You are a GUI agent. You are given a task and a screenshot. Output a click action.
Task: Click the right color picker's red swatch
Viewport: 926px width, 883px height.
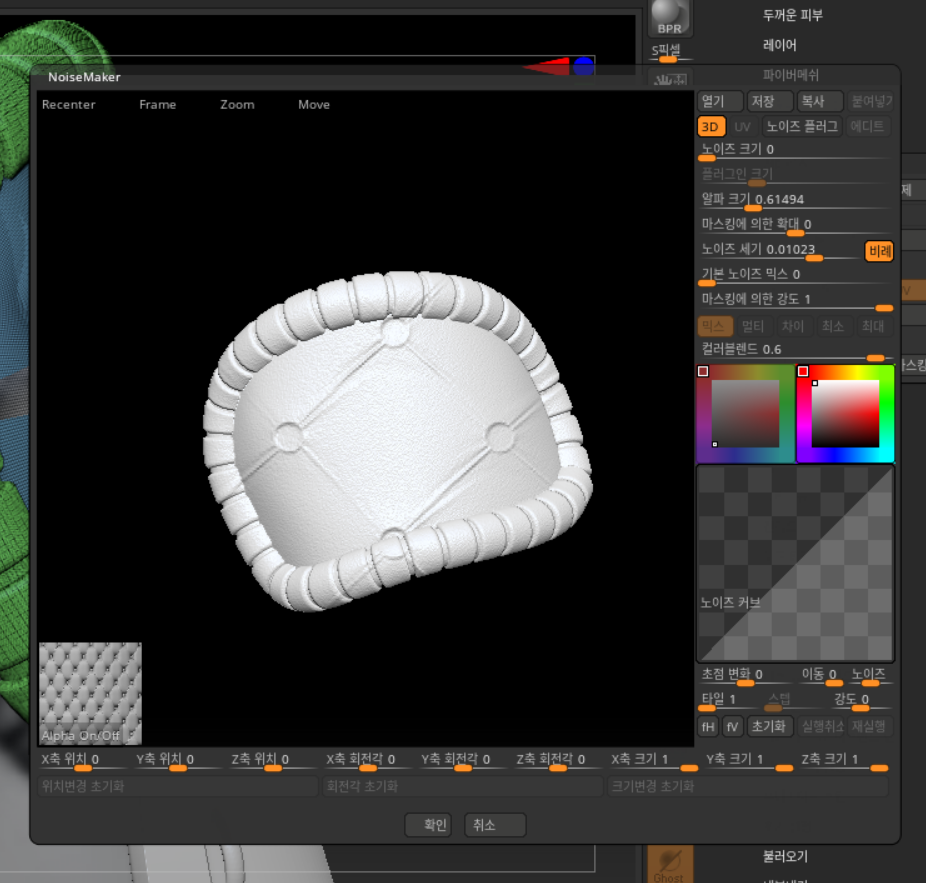click(803, 371)
